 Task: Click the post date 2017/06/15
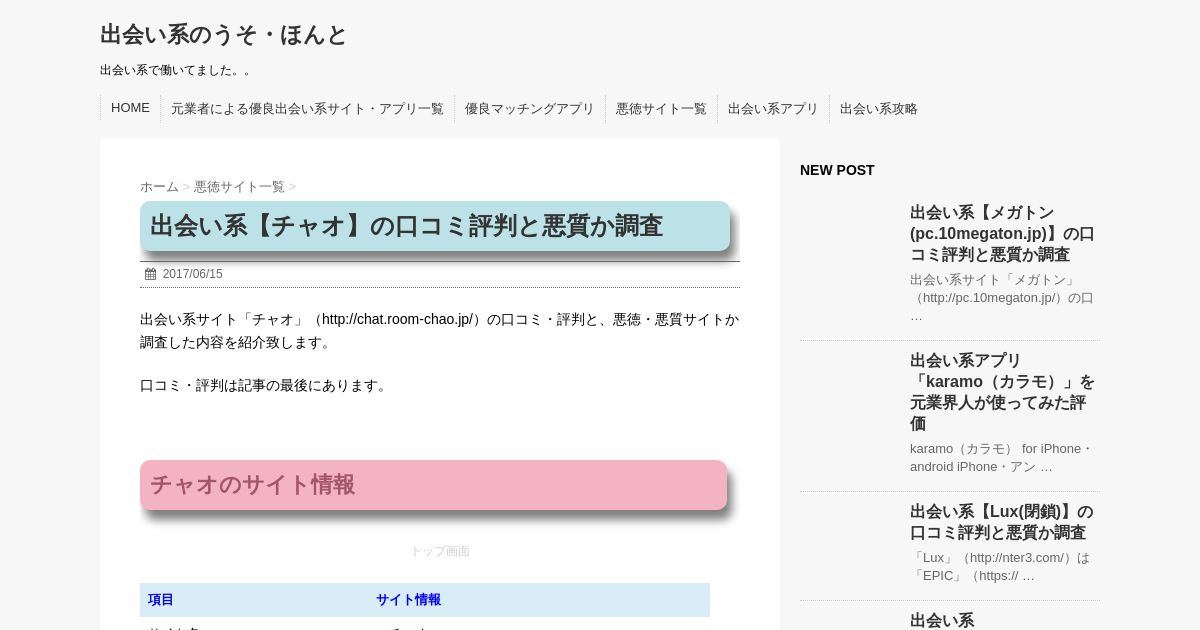(192, 274)
